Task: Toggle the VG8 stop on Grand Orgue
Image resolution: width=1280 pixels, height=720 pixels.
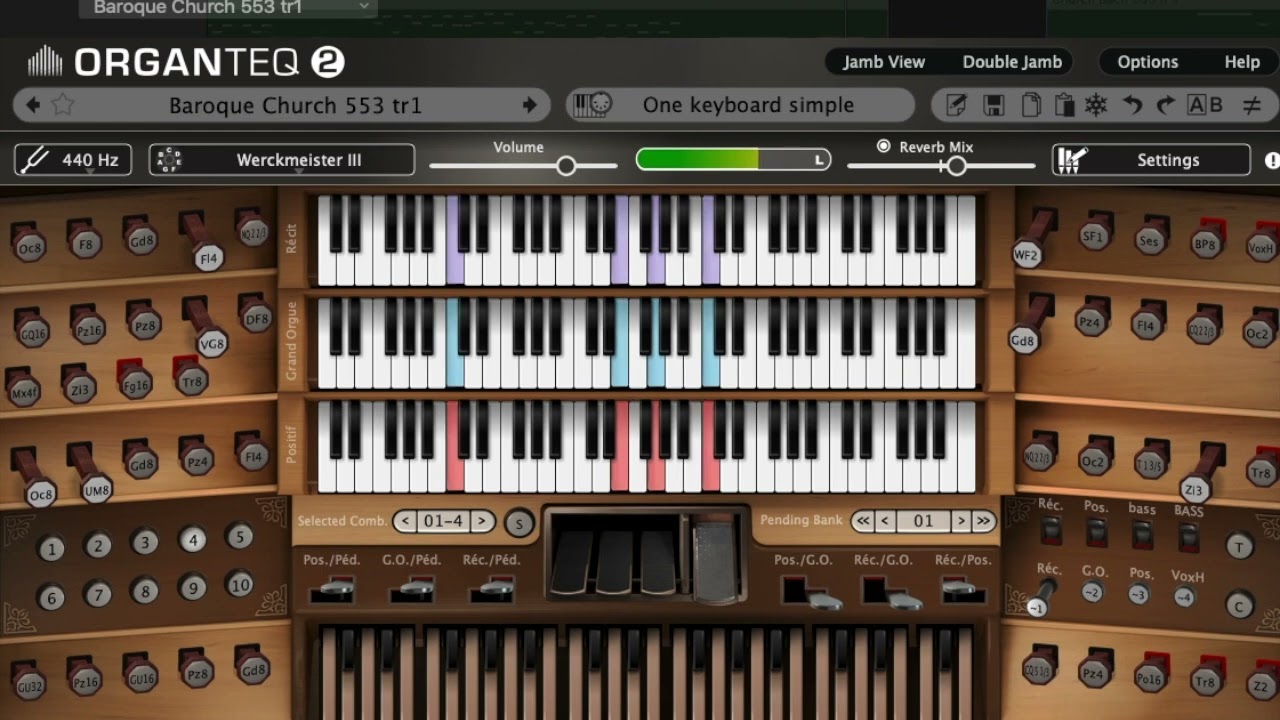Action: [x=212, y=343]
